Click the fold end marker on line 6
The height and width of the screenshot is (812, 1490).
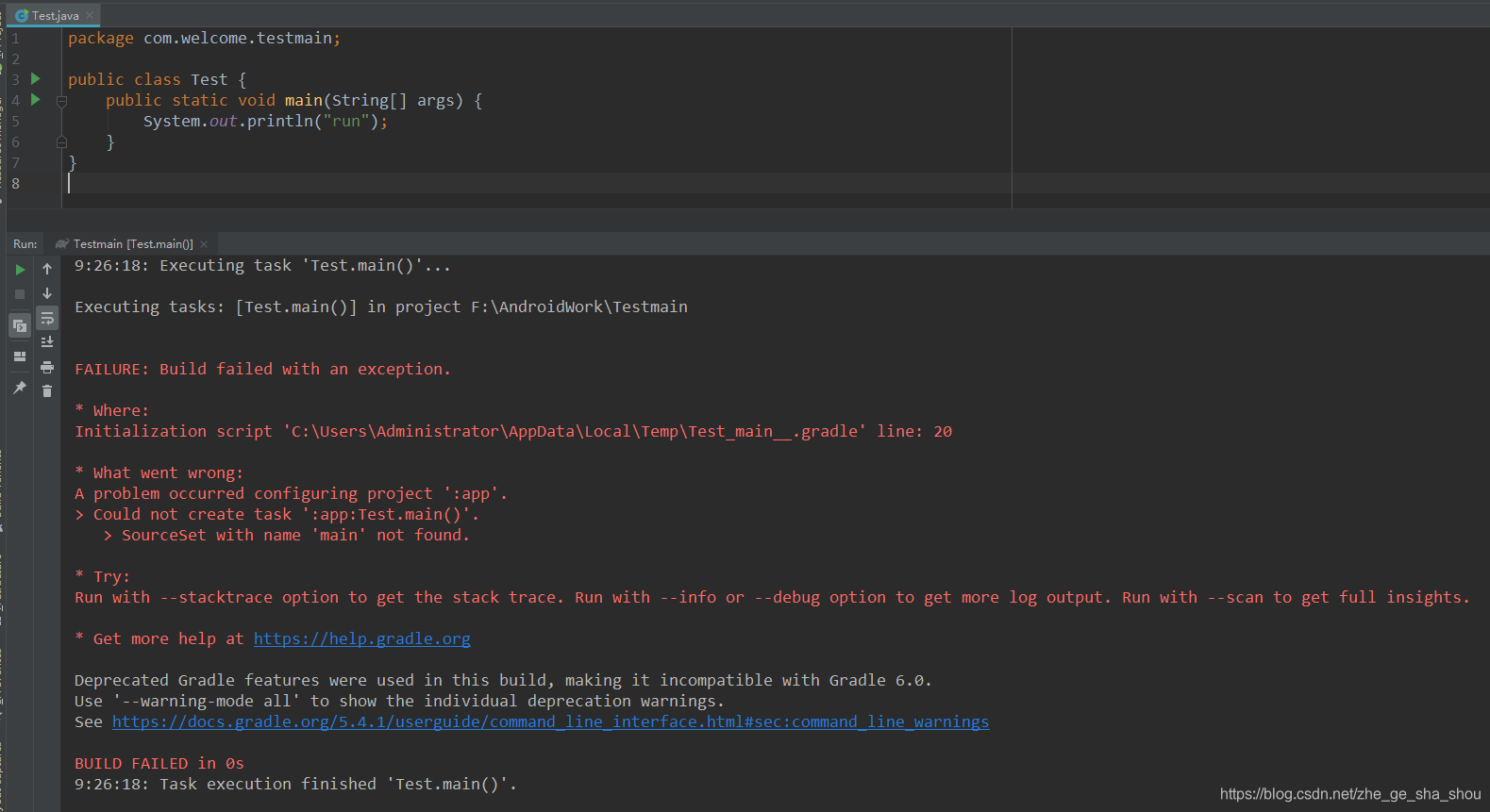coord(61,142)
